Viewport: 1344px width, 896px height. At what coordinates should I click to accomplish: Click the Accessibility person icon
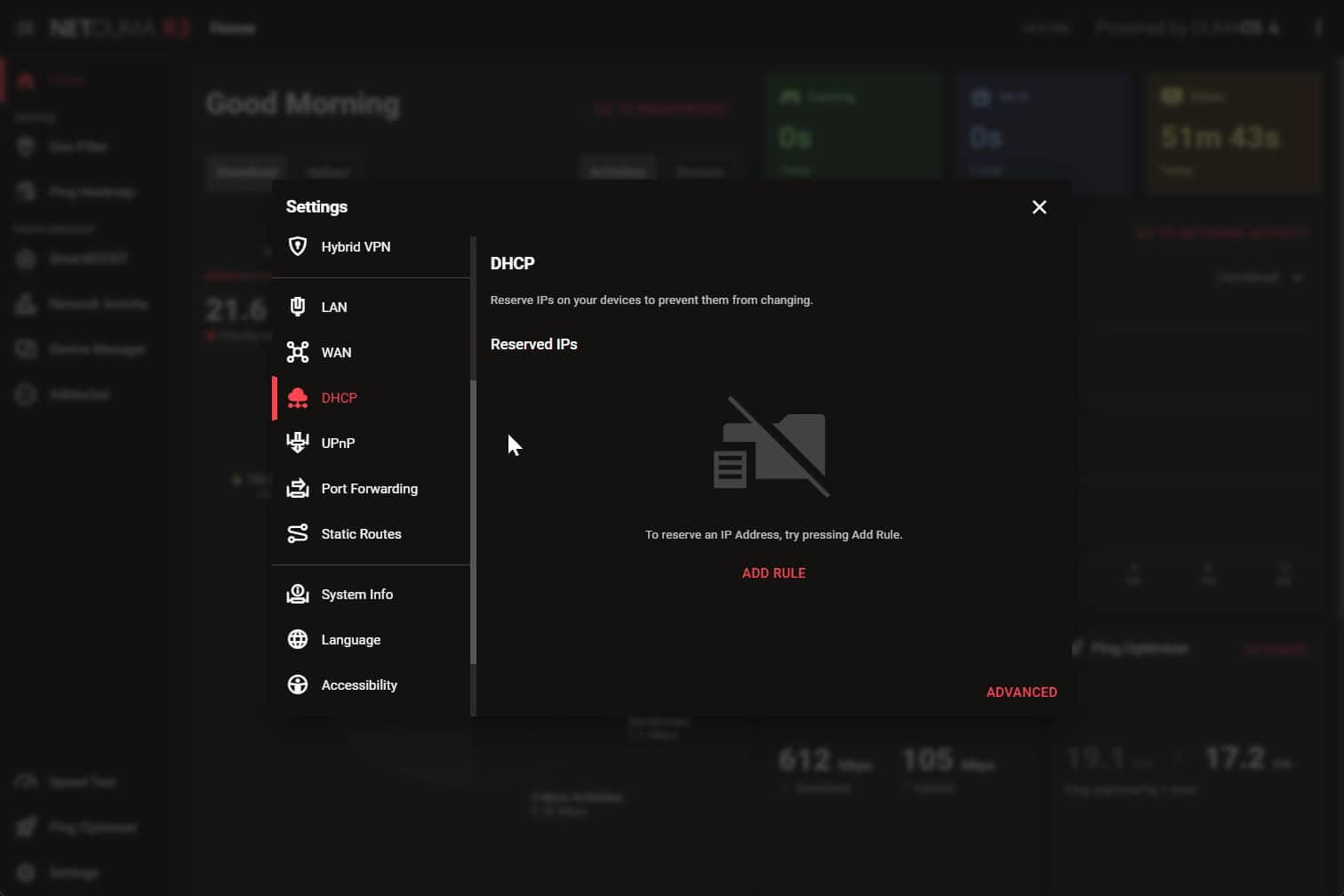point(298,684)
